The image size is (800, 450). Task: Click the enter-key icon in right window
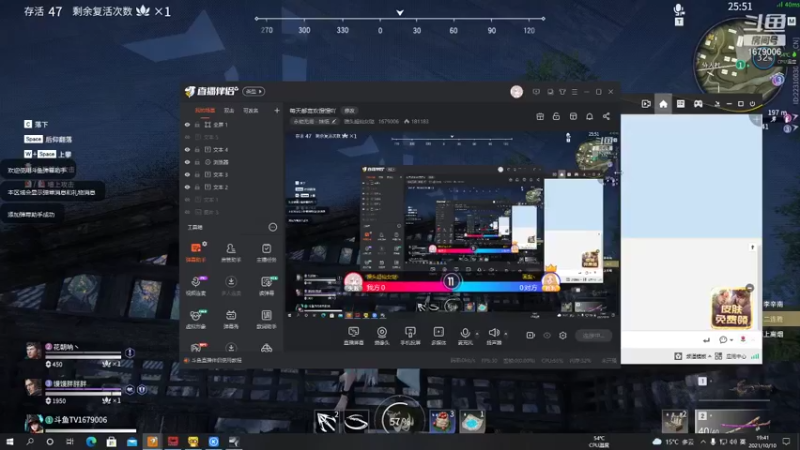pos(706,340)
